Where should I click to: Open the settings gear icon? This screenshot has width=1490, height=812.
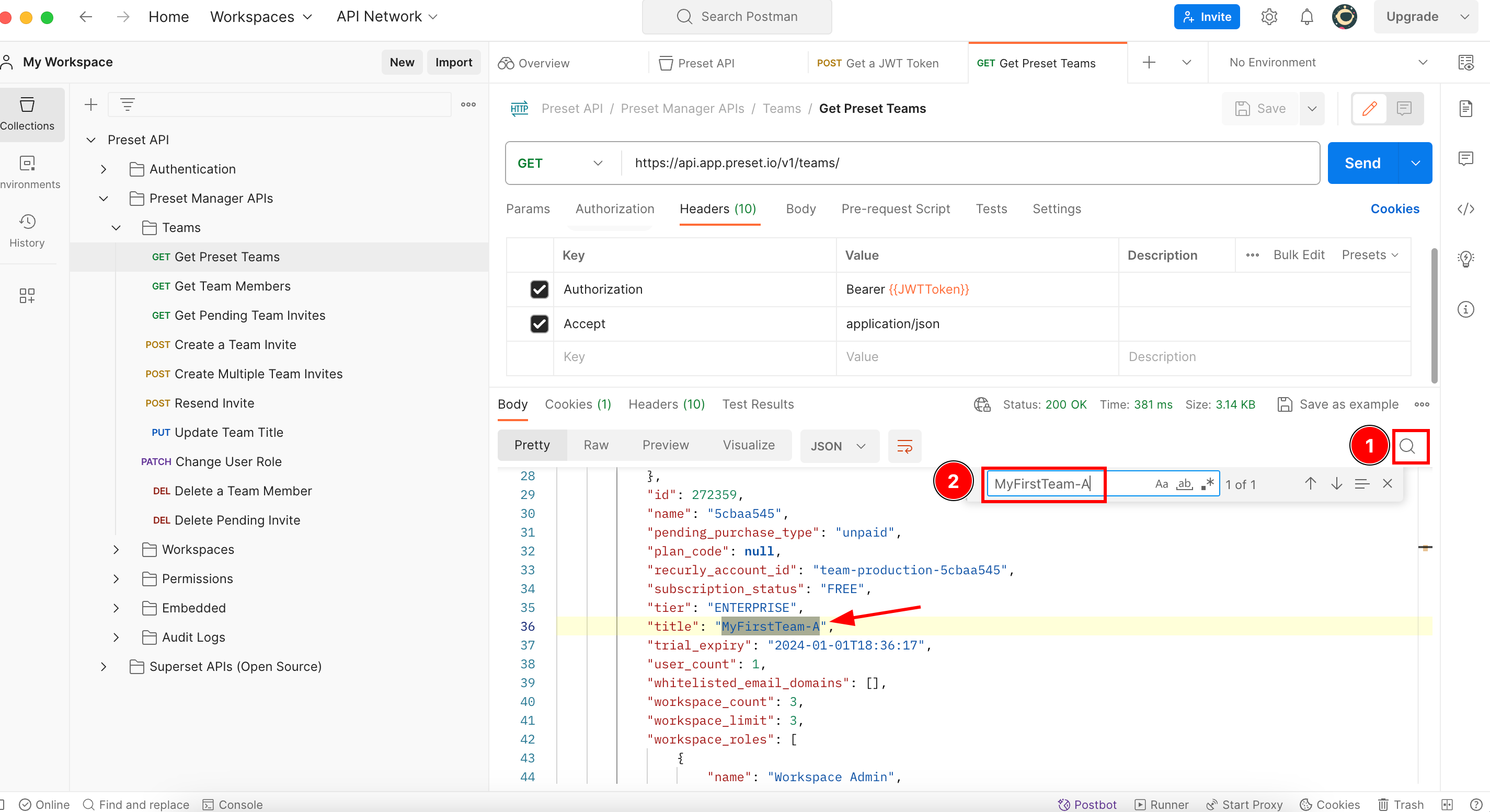tap(1268, 17)
